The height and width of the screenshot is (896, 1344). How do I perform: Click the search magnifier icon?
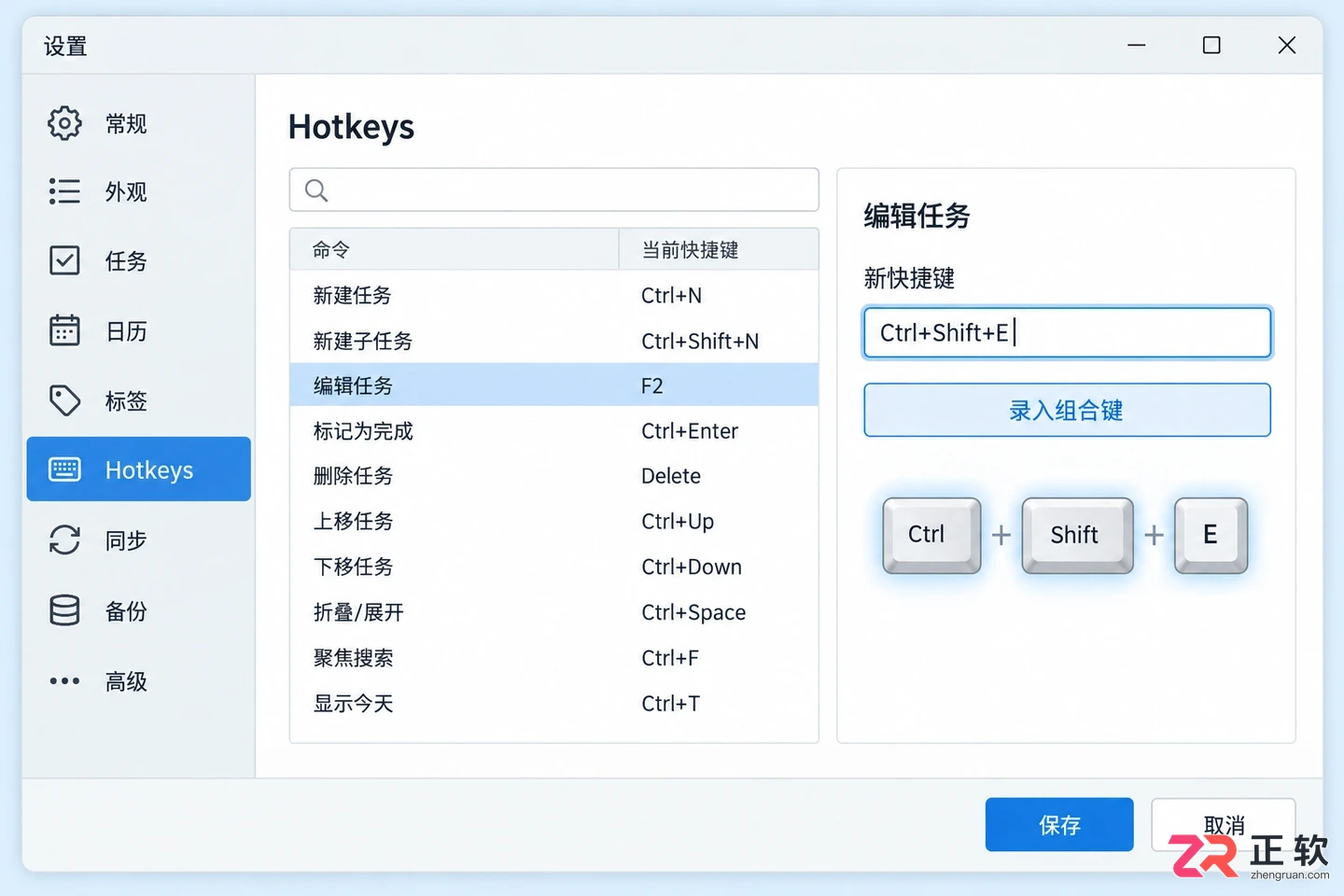click(316, 190)
